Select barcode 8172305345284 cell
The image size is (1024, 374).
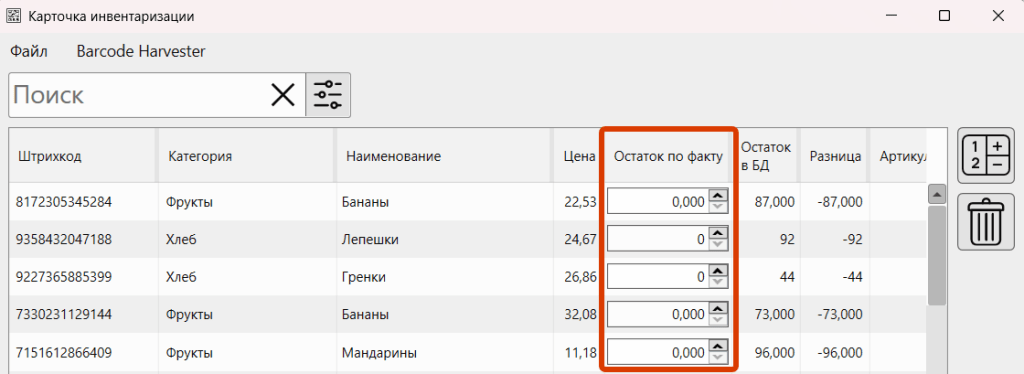pyautogui.click(x=64, y=202)
